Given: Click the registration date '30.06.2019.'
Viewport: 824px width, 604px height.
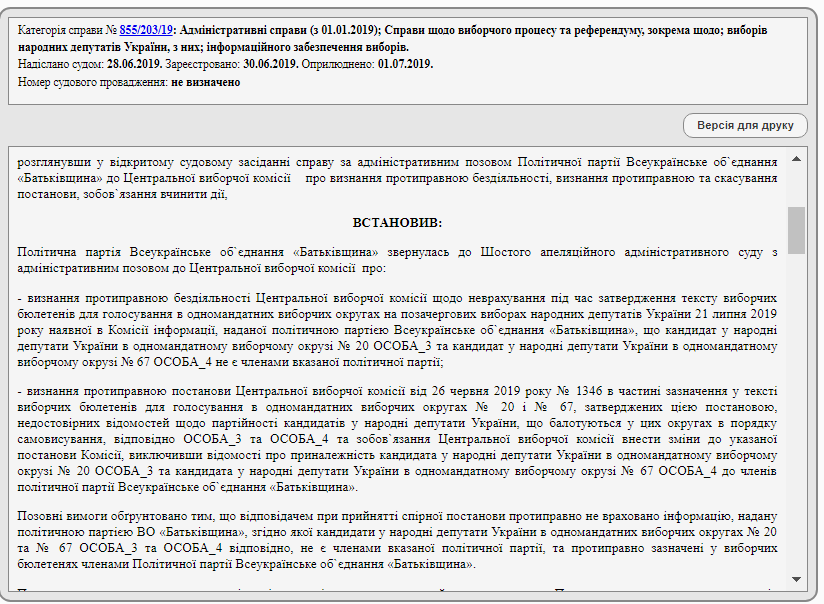Looking at the screenshot, I should coord(271,64).
